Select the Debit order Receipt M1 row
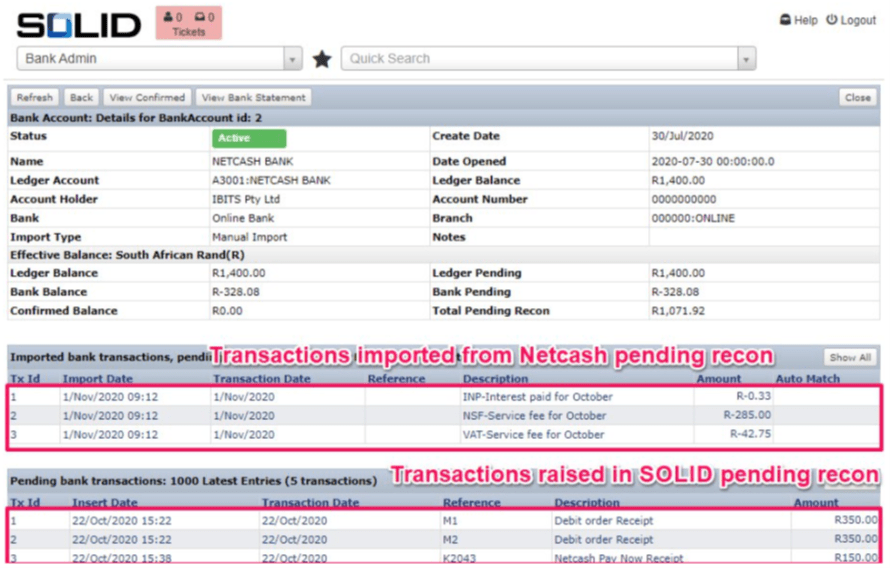890x568 pixels. 605,520
